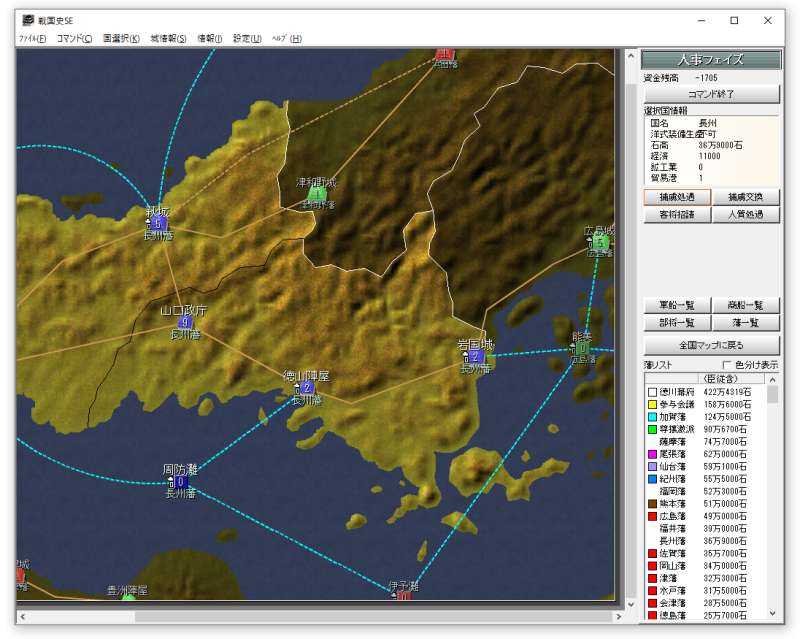Enable the 色分け表示 checkbox
The height and width of the screenshot is (639, 800).
coord(727,365)
